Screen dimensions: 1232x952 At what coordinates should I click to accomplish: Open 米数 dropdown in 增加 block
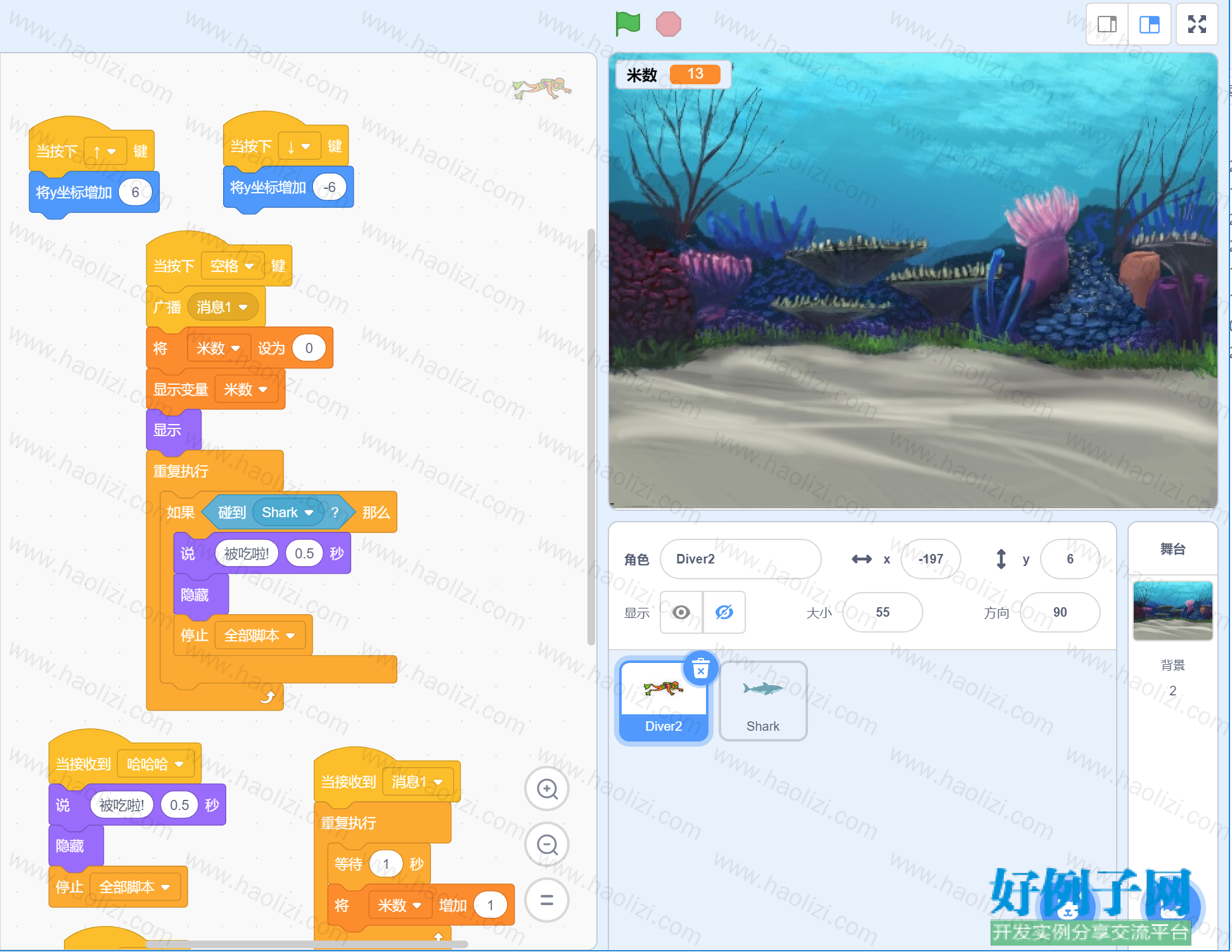399,905
